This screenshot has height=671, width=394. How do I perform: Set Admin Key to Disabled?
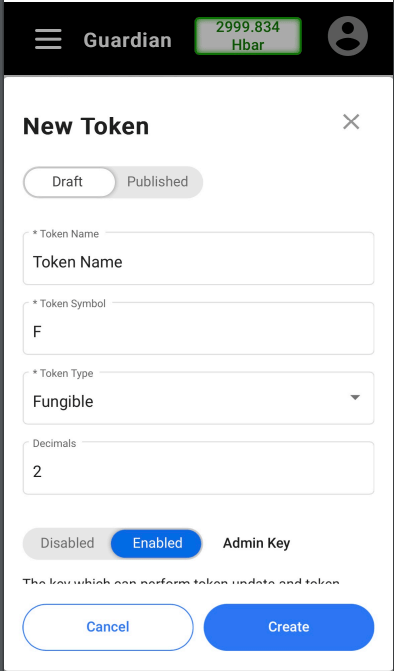tap(67, 543)
